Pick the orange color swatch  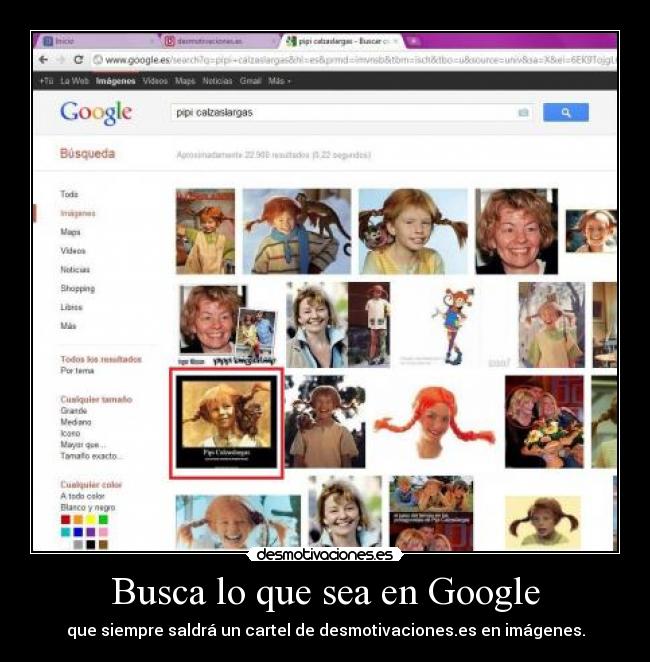pyautogui.click(x=78, y=519)
